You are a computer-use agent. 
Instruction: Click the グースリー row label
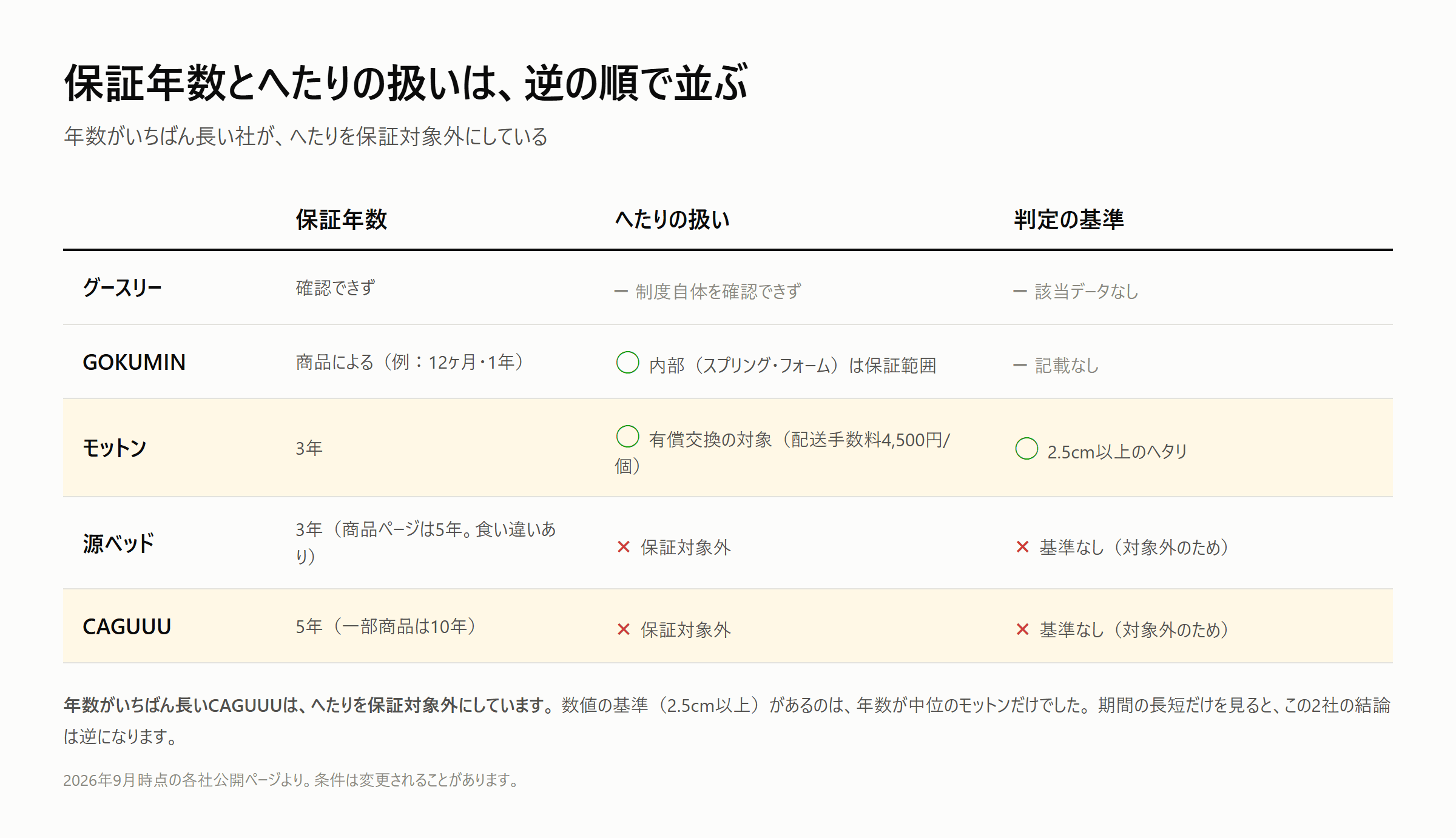[x=122, y=287]
